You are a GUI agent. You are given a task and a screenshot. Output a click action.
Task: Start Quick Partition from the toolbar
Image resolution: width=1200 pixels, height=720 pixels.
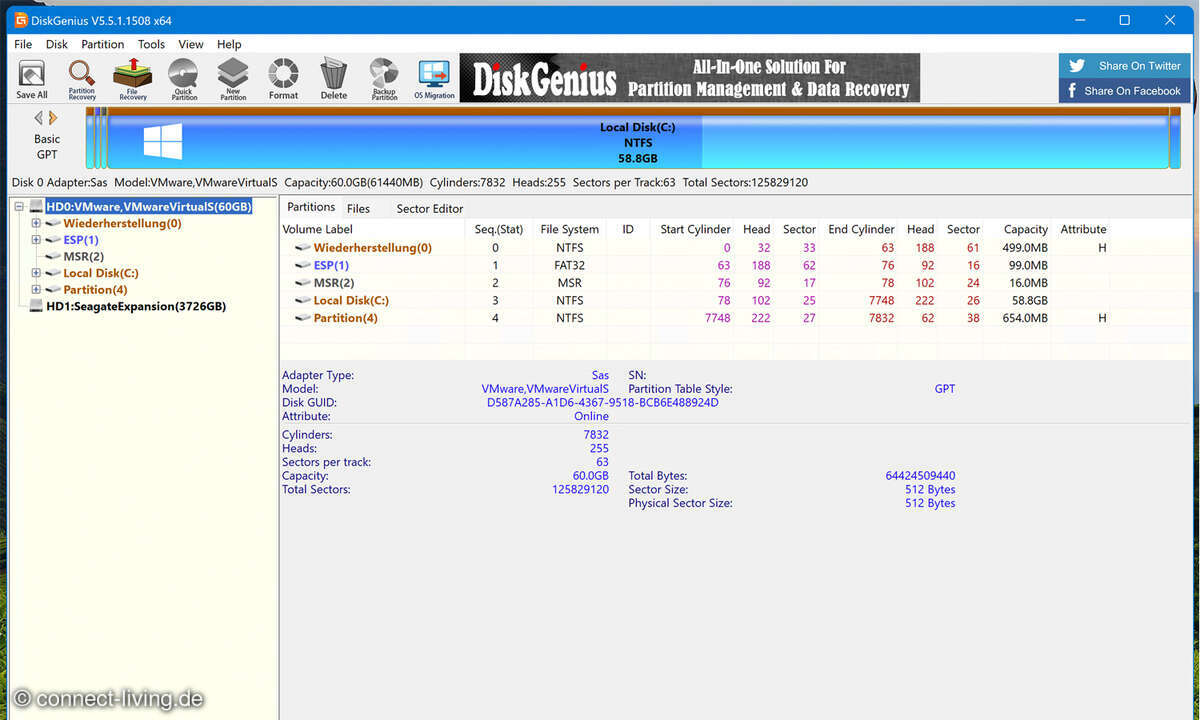[x=183, y=79]
